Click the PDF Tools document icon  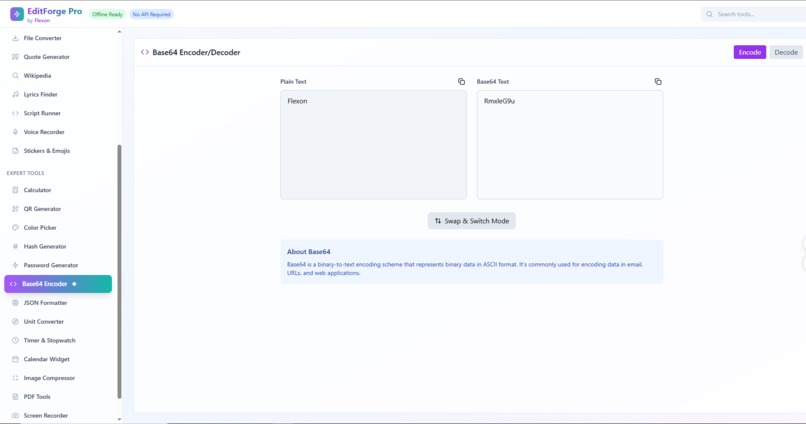coord(15,397)
